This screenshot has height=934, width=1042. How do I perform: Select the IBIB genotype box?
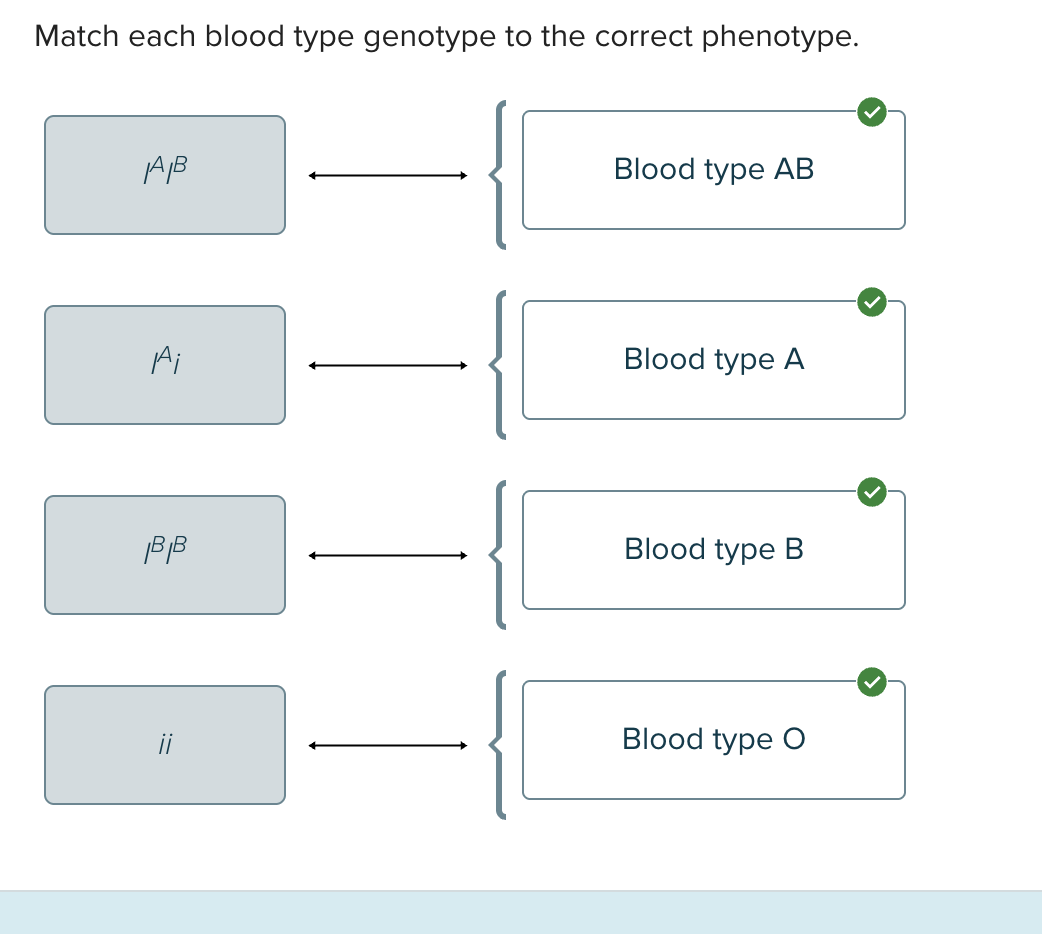click(x=165, y=555)
